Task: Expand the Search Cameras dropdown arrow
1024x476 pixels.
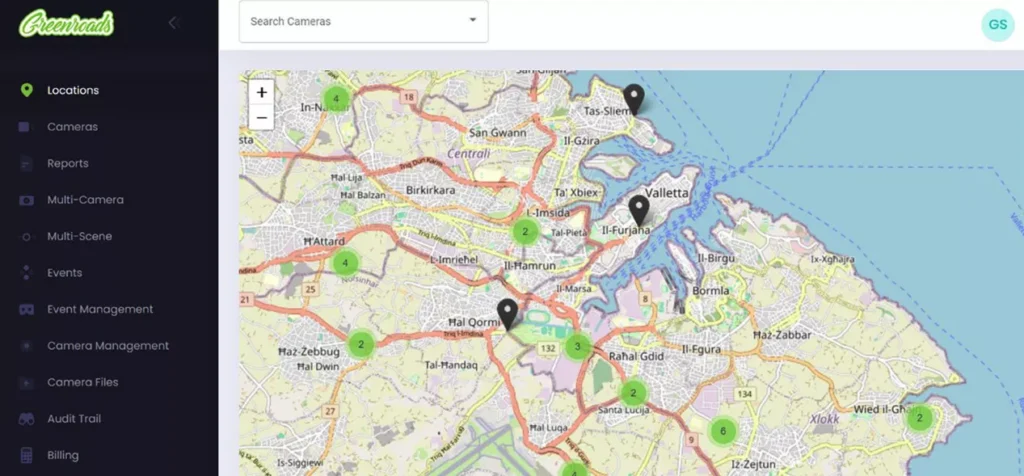Action: (x=472, y=21)
